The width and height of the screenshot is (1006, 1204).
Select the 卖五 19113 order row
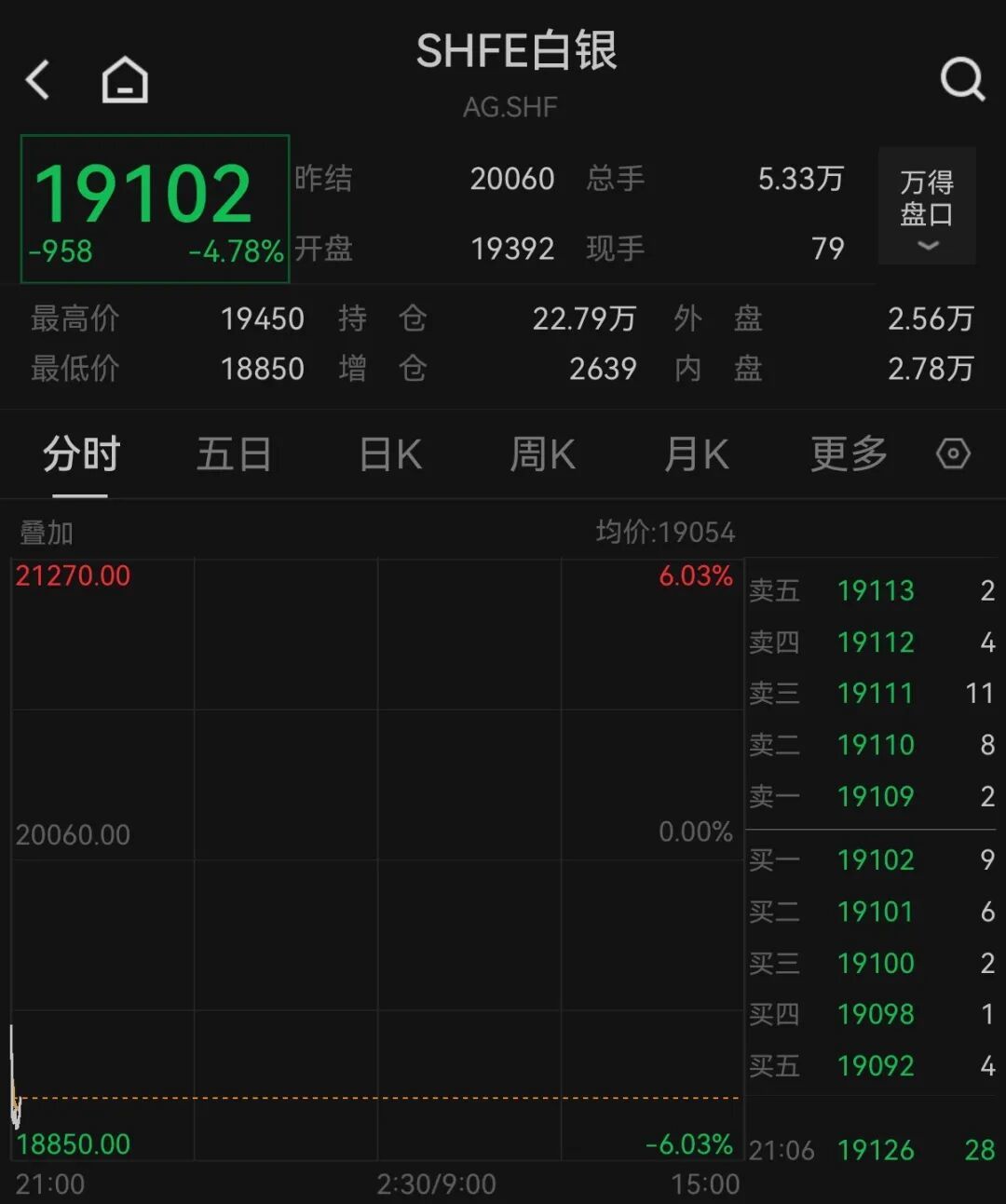click(x=872, y=590)
